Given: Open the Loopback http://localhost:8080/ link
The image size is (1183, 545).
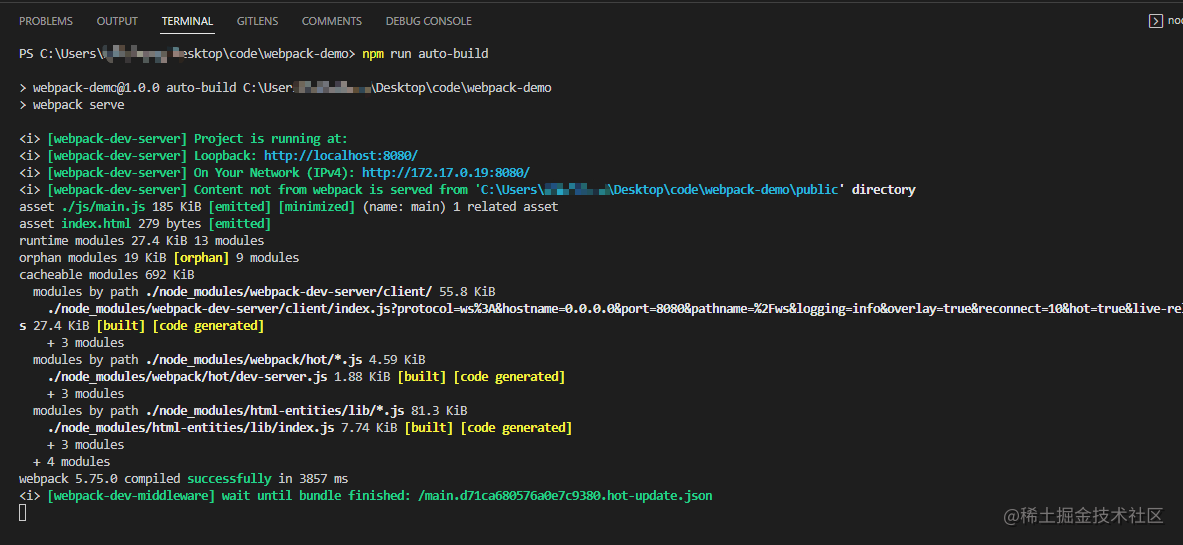Looking at the screenshot, I should 341,155.
